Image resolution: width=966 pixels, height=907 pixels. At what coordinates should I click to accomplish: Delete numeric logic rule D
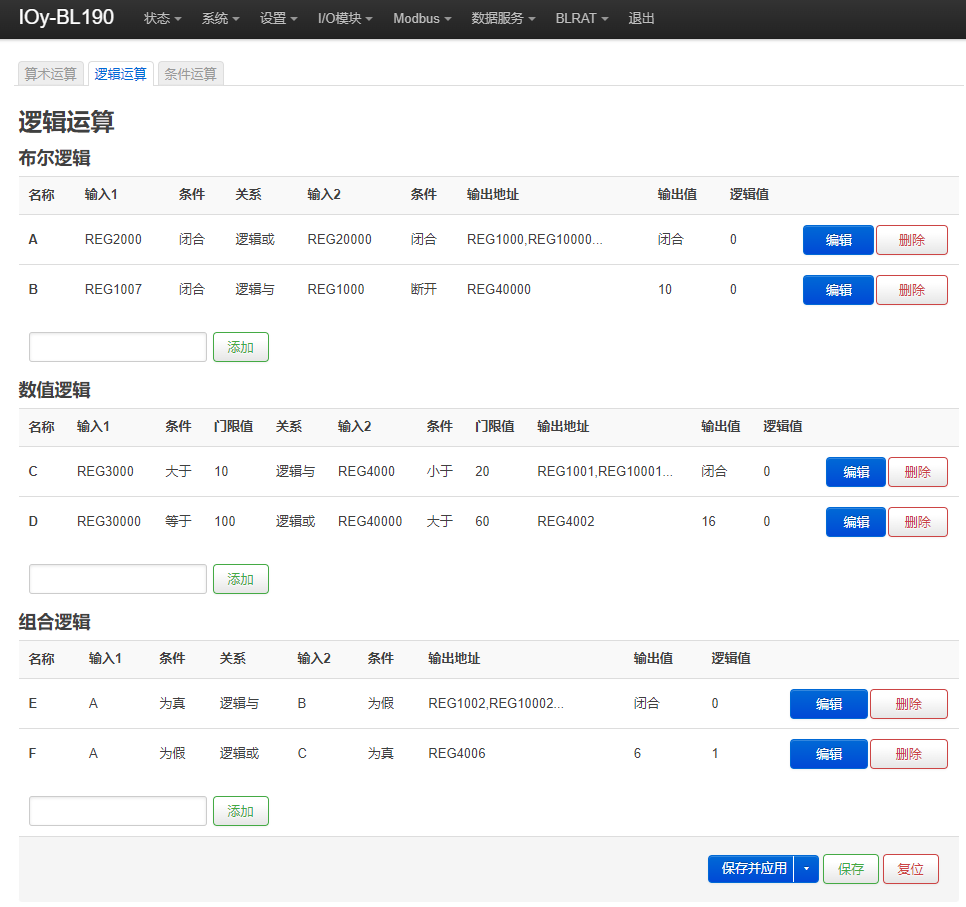tap(918, 522)
